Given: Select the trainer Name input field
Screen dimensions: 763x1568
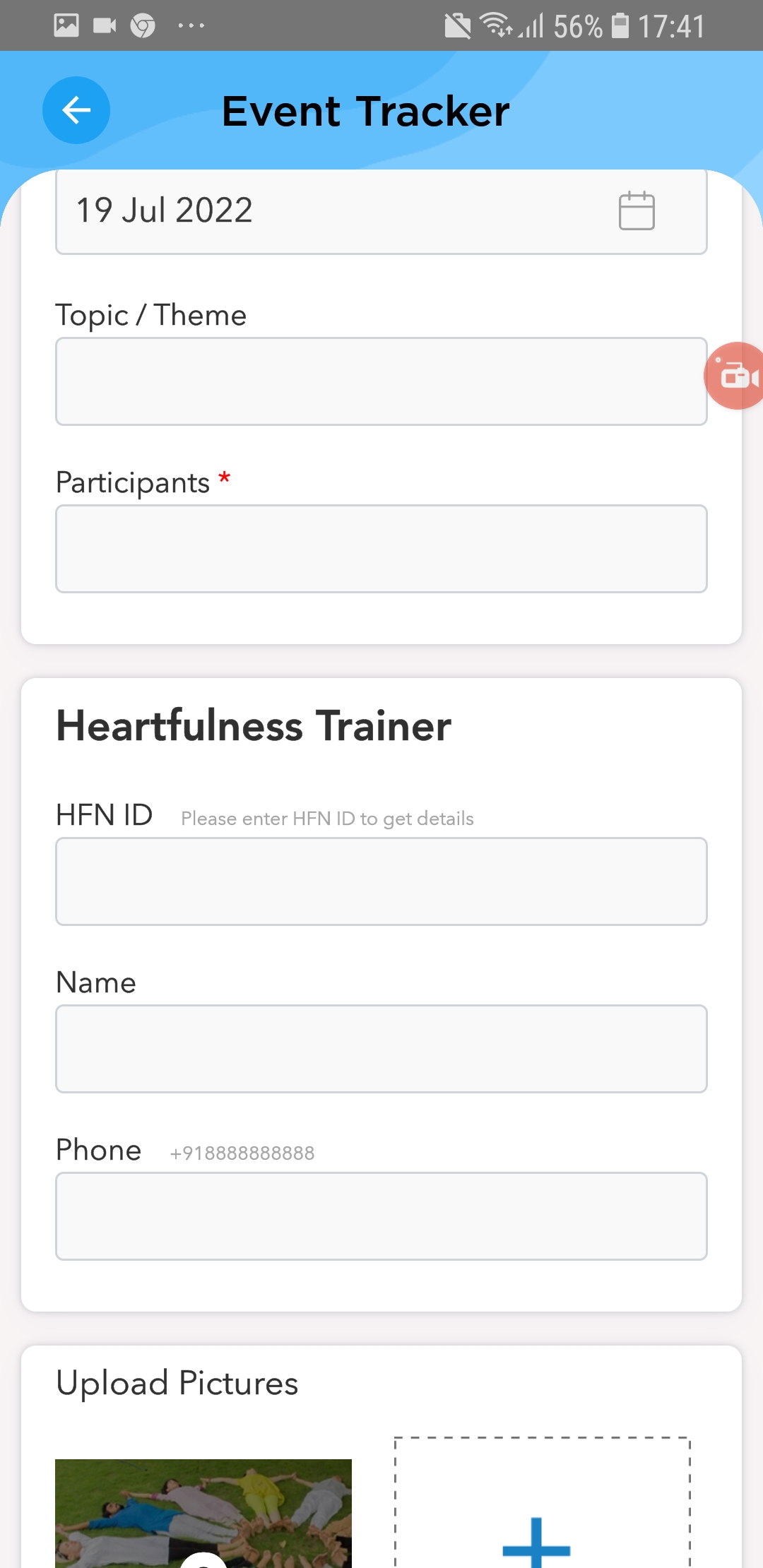Looking at the screenshot, I should coord(381,1049).
